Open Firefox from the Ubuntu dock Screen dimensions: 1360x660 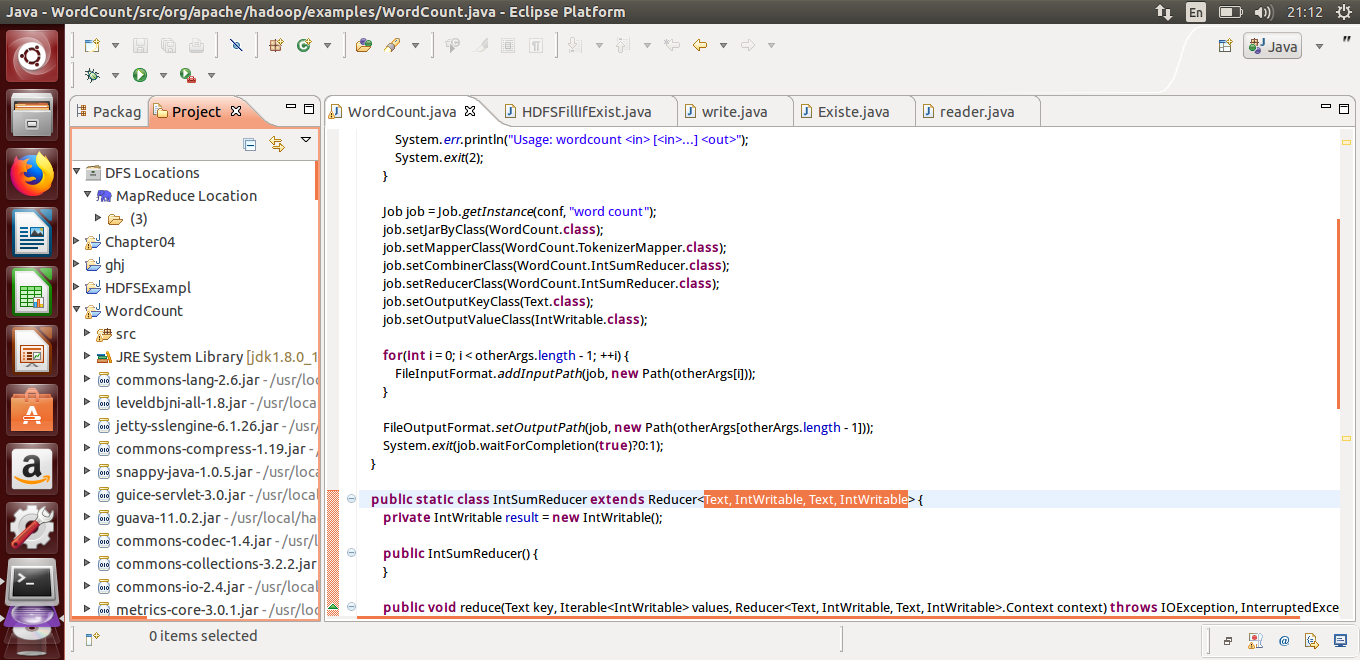pyautogui.click(x=32, y=176)
